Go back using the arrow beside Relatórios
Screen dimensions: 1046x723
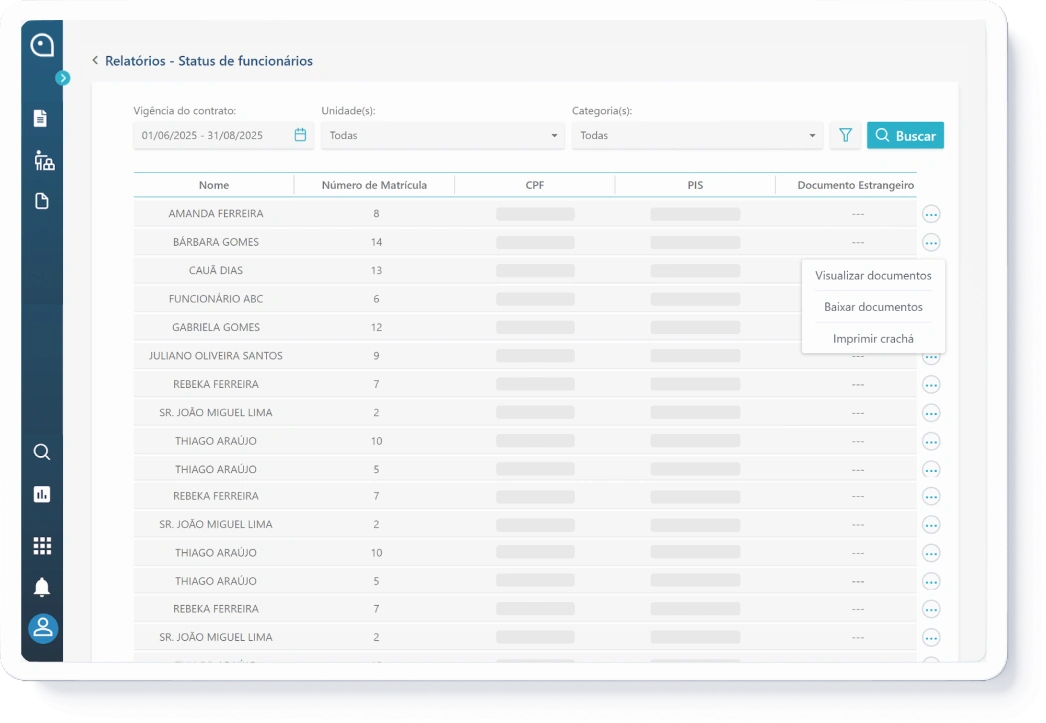coord(95,61)
